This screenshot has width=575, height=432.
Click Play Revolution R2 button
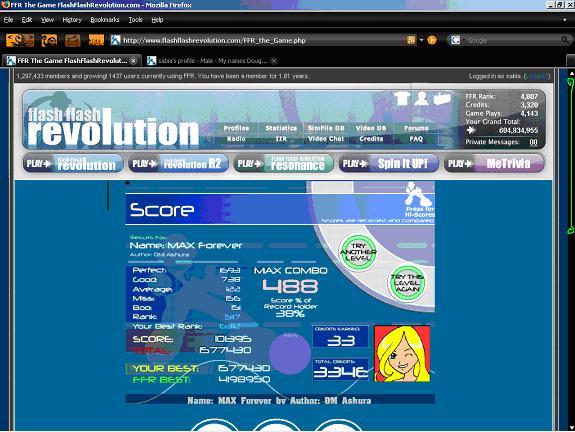[179, 163]
